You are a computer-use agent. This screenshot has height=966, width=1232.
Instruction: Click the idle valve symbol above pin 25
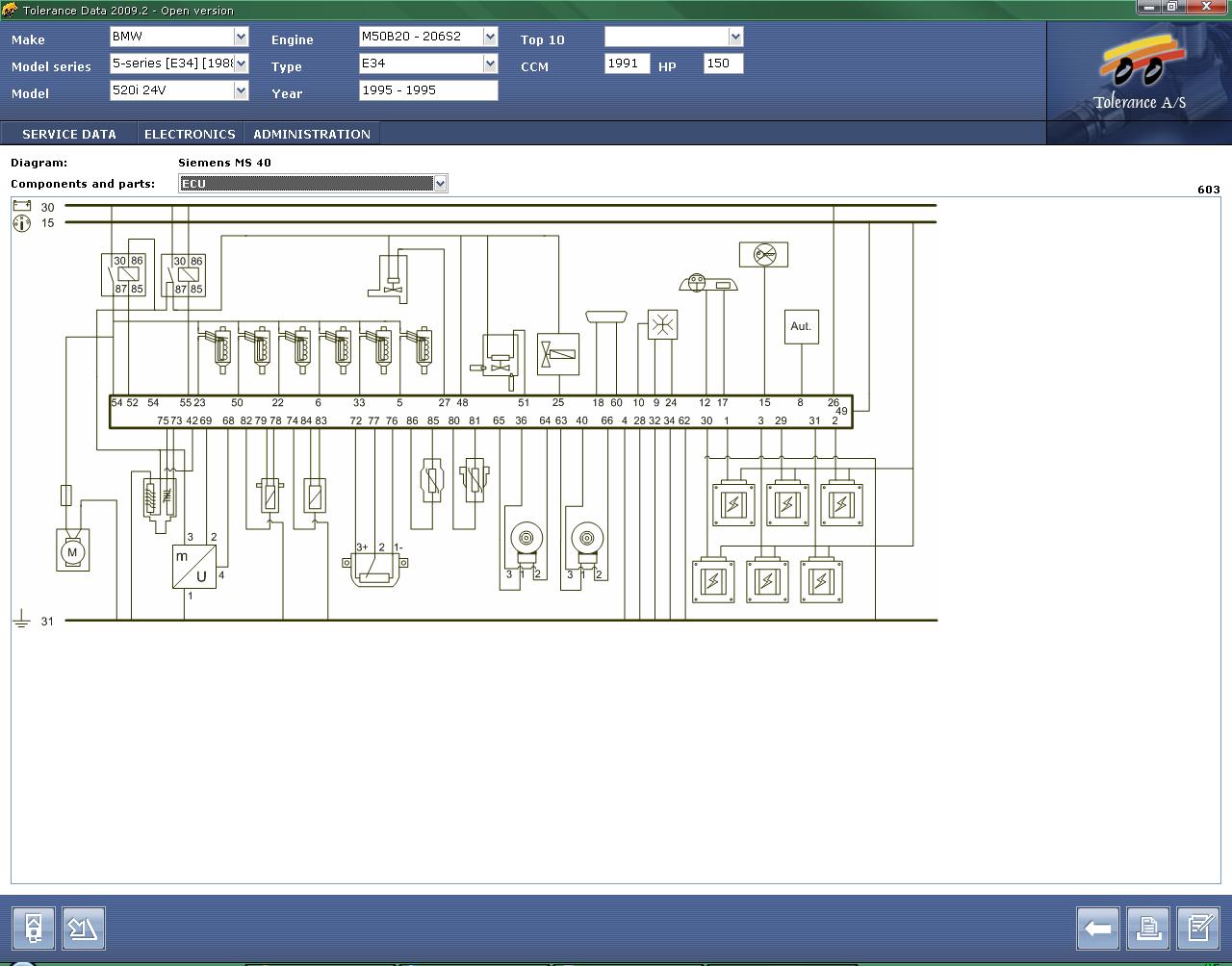(x=558, y=354)
